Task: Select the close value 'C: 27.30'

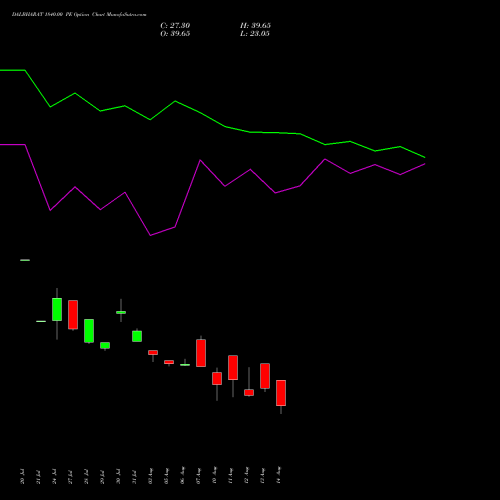Action: (175, 26)
